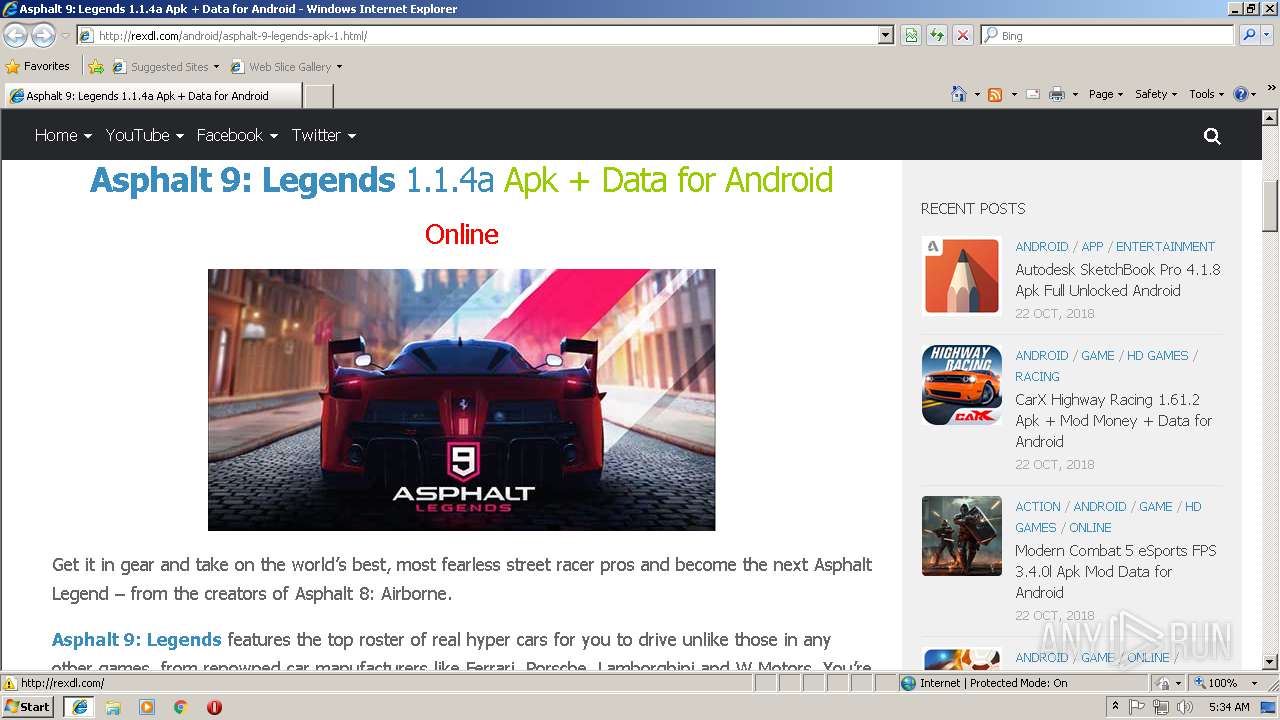Open Read Mail envelope icon
This screenshot has height=720, width=1280.
point(1032,94)
